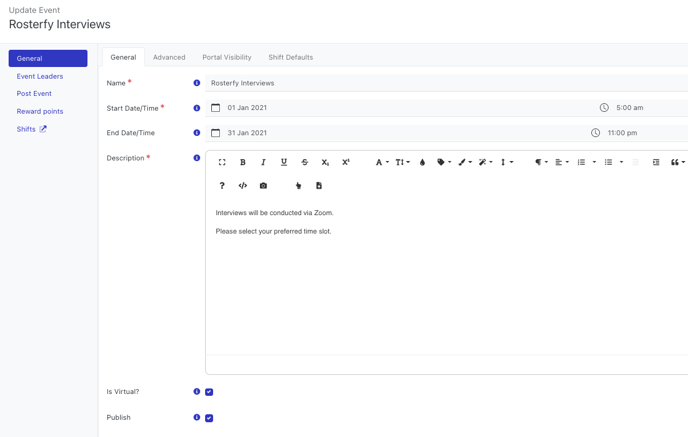Click clock icon beside 5:00 am
Screen dimensions: 688x437
[x=604, y=108]
